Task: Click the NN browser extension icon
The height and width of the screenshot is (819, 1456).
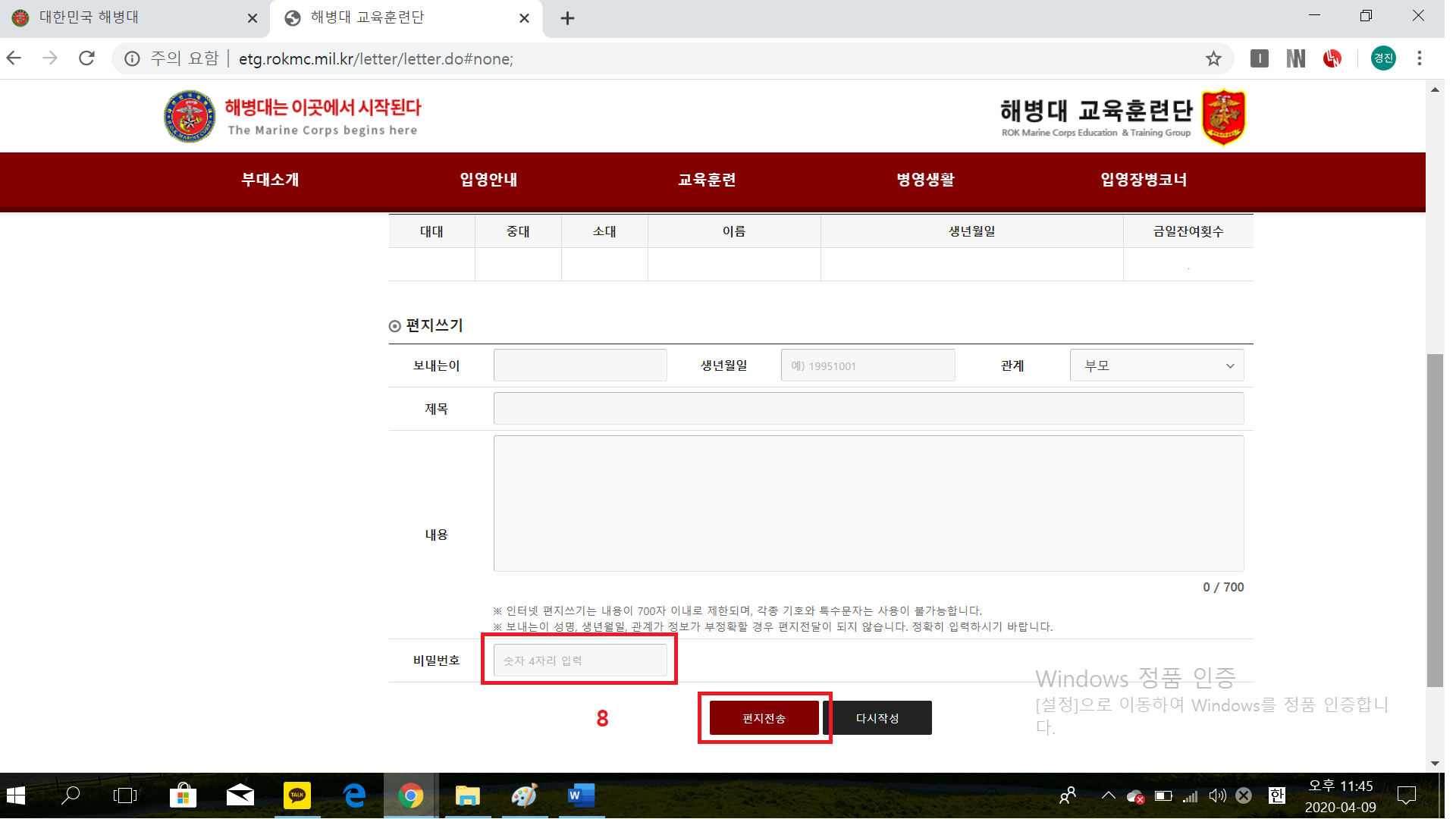Action: pyautogui.click(x=1295, y=58)
